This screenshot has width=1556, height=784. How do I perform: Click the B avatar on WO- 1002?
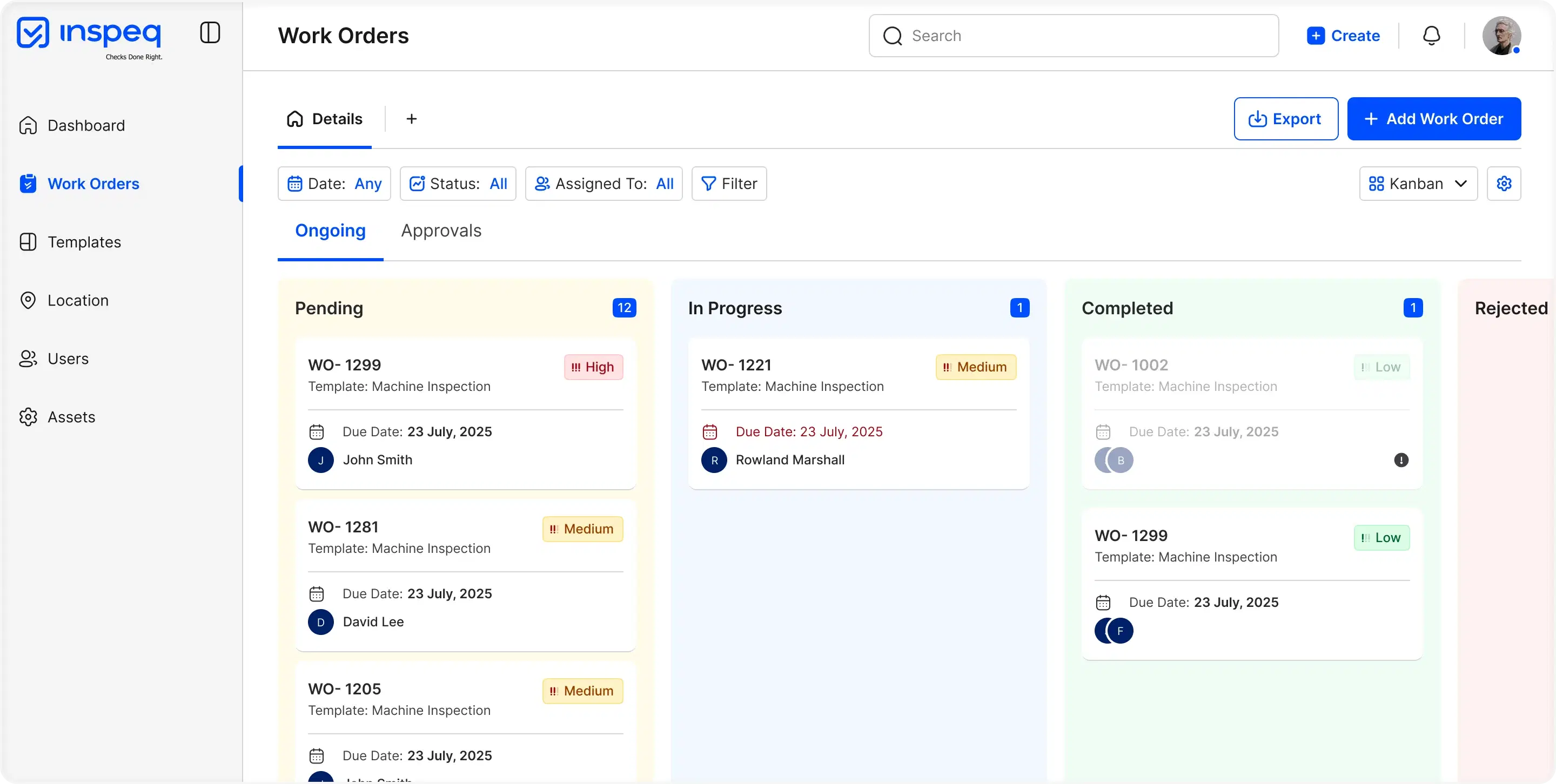[x=1121, y=461]
